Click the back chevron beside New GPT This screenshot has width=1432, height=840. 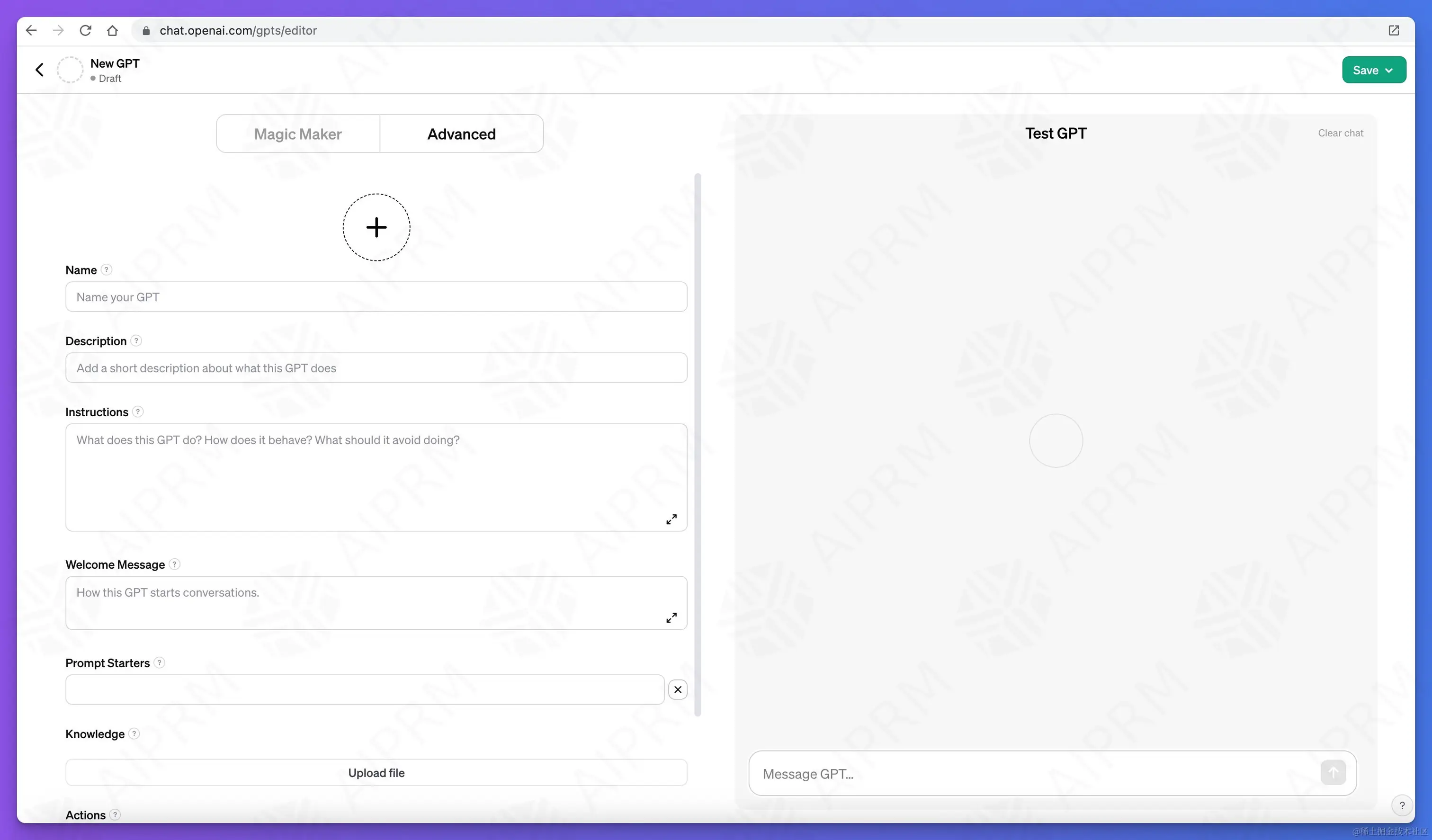[39, 70]
